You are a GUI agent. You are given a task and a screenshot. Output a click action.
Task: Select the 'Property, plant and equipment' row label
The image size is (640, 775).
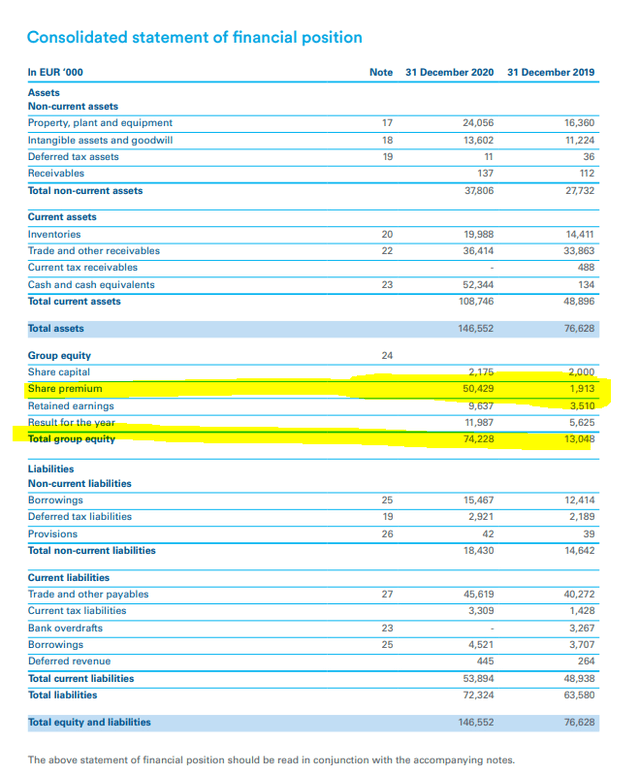pos(100,123)
